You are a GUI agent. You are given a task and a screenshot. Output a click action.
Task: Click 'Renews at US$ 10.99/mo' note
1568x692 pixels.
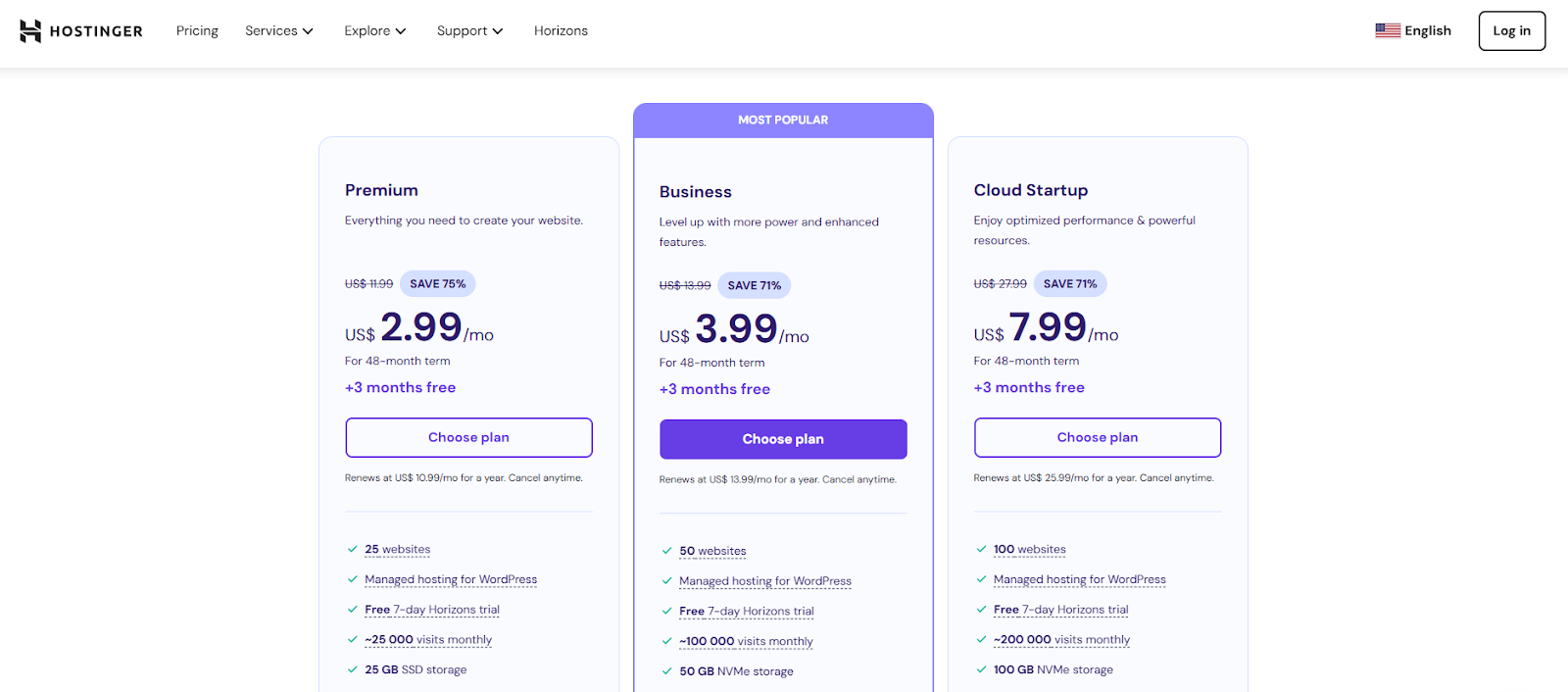(464, 478)
